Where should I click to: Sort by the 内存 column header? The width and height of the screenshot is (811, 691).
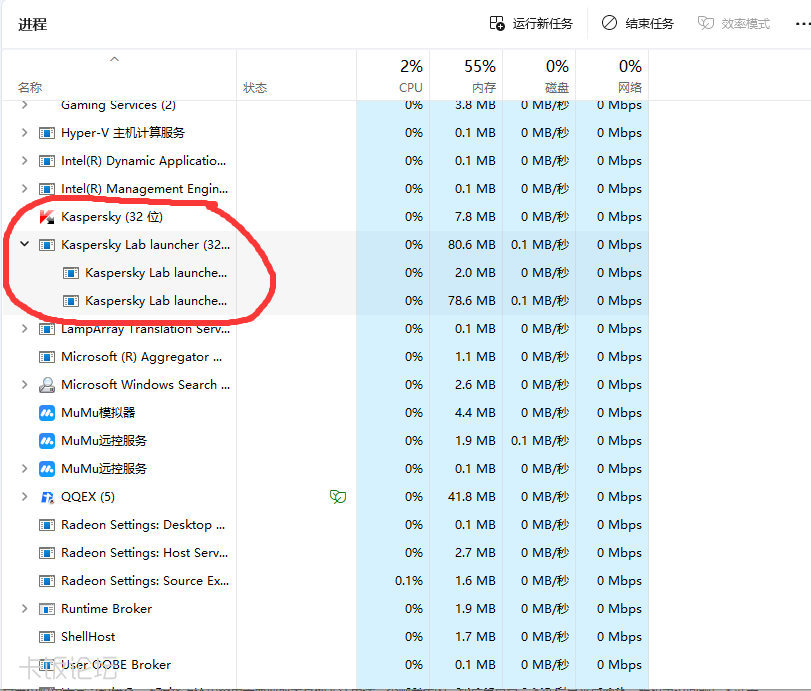click(466, 75)
